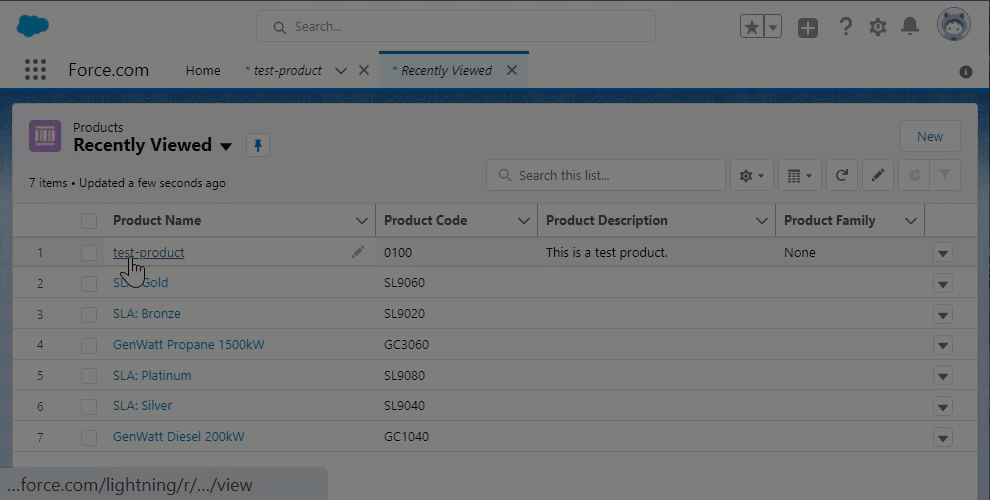Select the test-product row checkbox
The height and width of the screenshot is (500, 990).
pyautogui.click(x=90, y=253)
